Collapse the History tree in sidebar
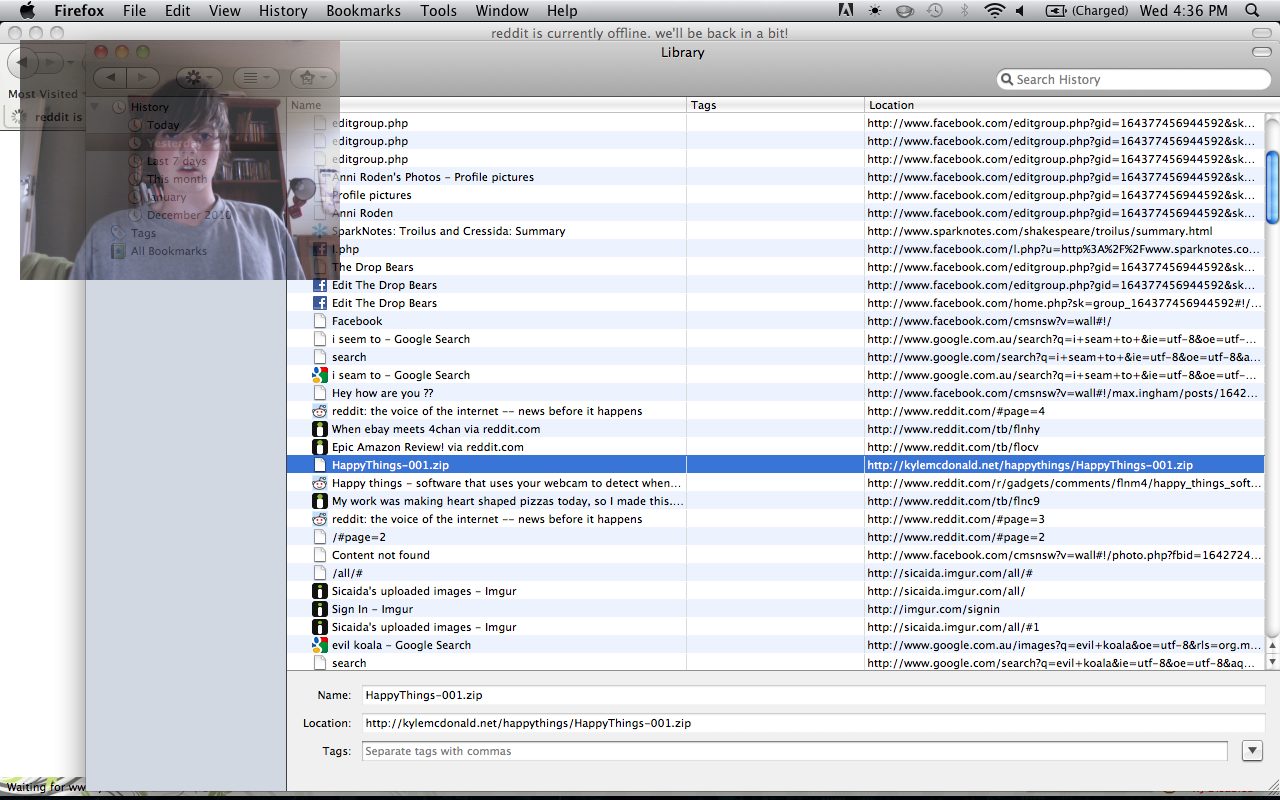The width and height of the screenshot is (1280, 800). pos(96,107)
